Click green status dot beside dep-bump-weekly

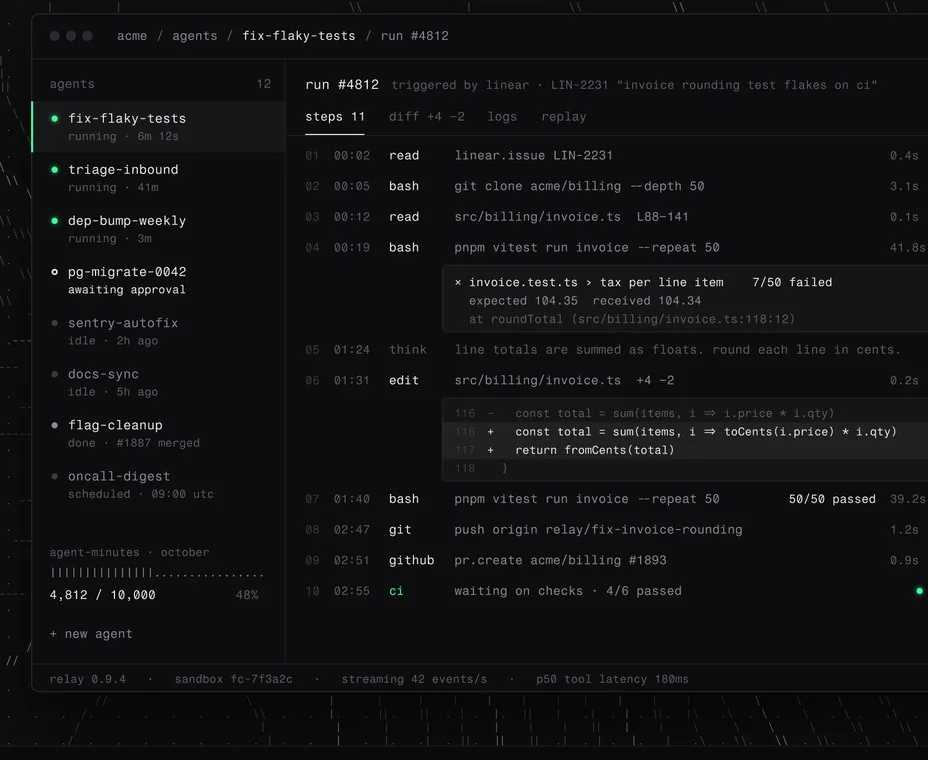54,221
